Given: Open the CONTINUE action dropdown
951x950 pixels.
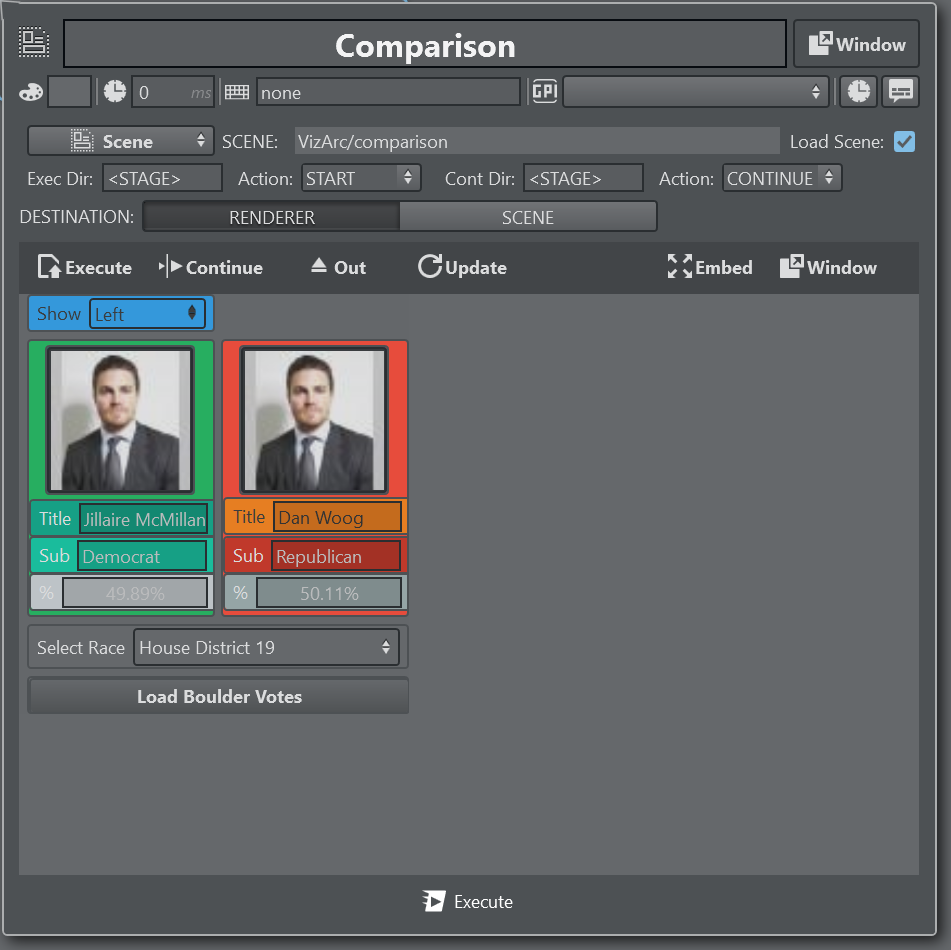Looking at the screenshot, I should pos(781,179).
